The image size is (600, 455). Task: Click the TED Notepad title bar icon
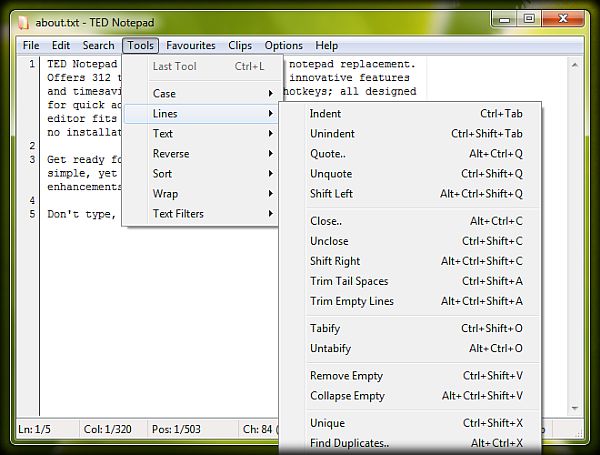click(x=25, y=21)
